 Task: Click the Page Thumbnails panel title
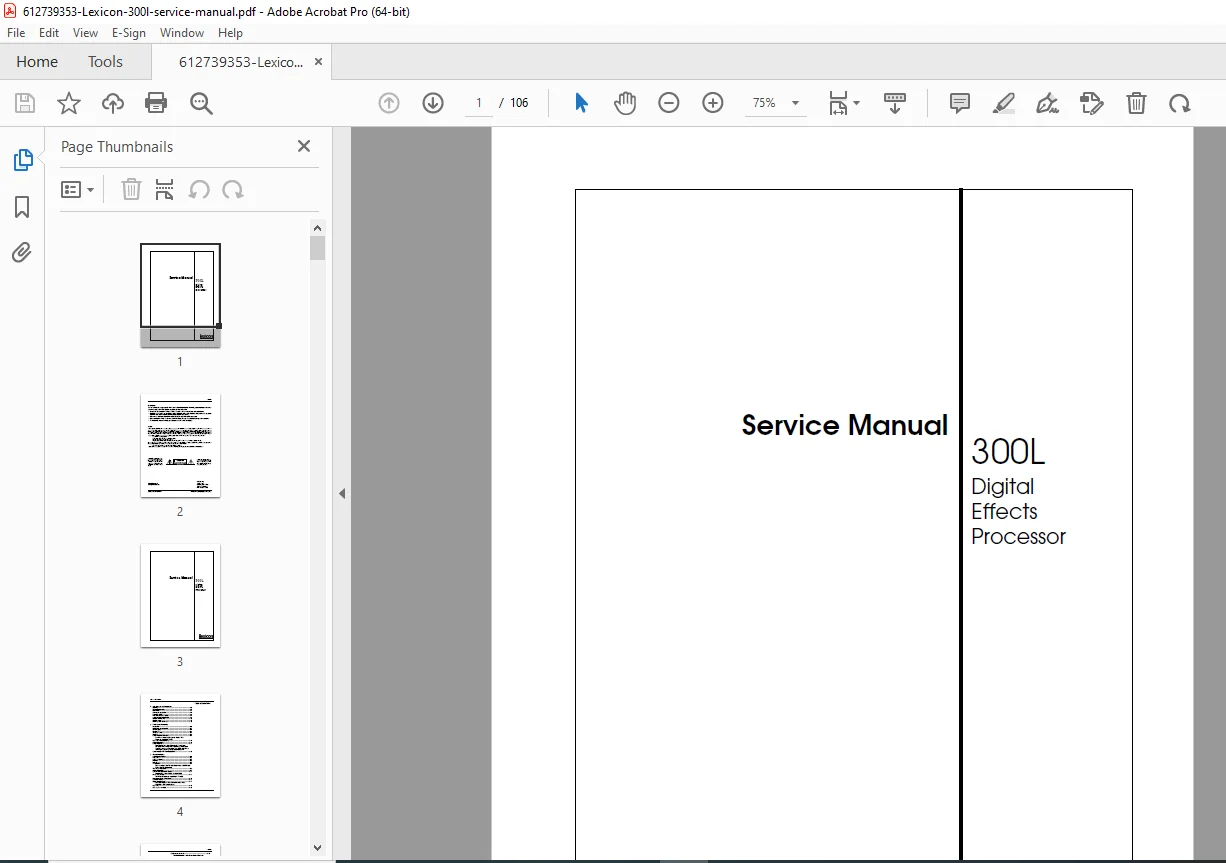coord(117,147)
